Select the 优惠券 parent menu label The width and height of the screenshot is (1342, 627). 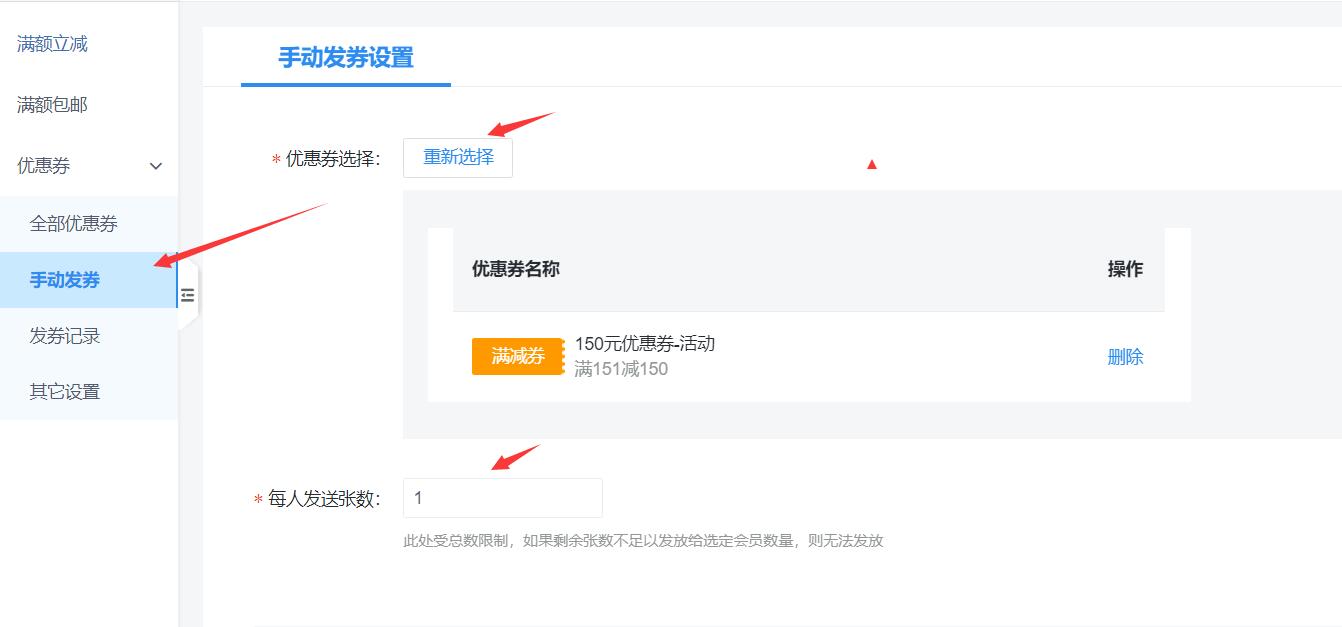(x=44, y=166)
